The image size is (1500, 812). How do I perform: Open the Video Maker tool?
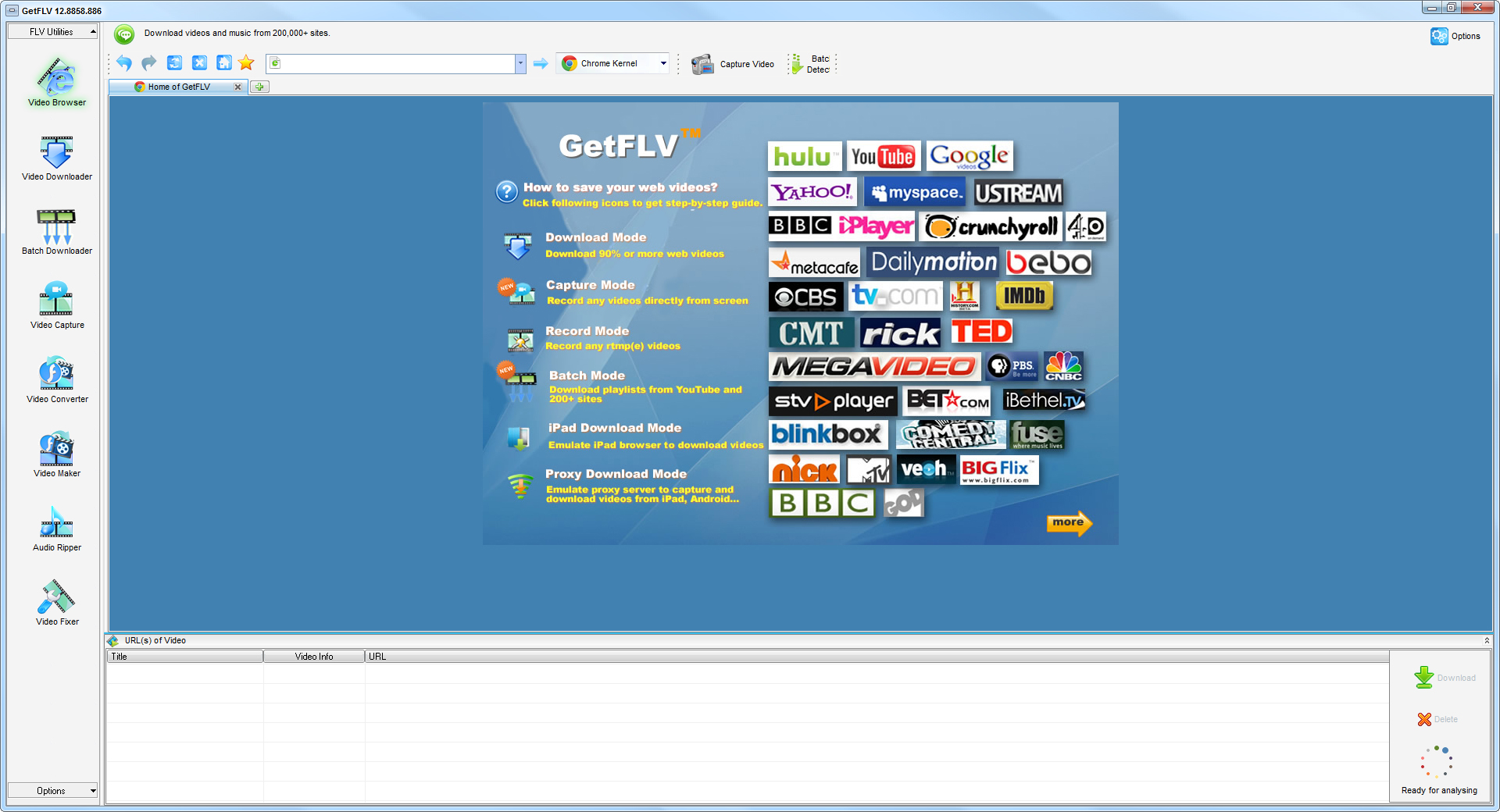[56, 454]
